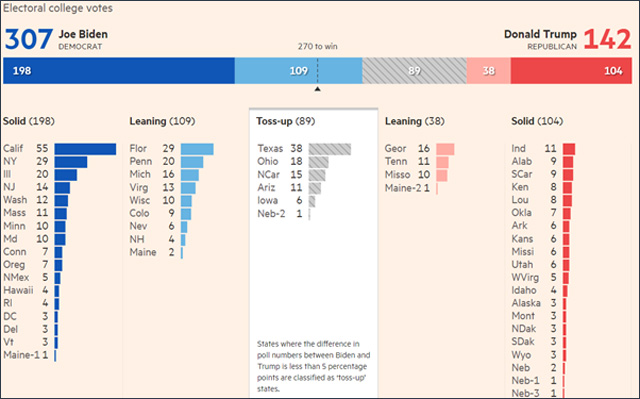Select the light blue 109 leaning segment
The width and height of the screenshot is (640, 399).
coord(298,71)
